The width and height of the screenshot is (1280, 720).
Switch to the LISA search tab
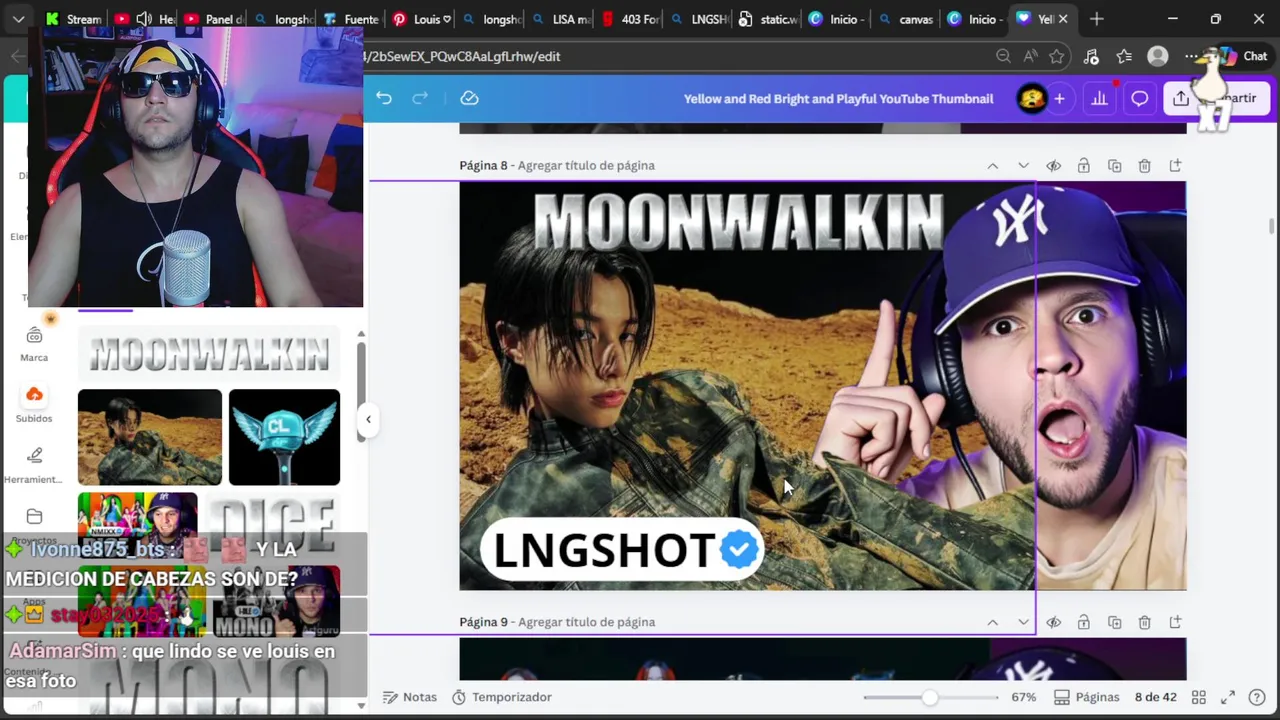[x=563, y=19]
